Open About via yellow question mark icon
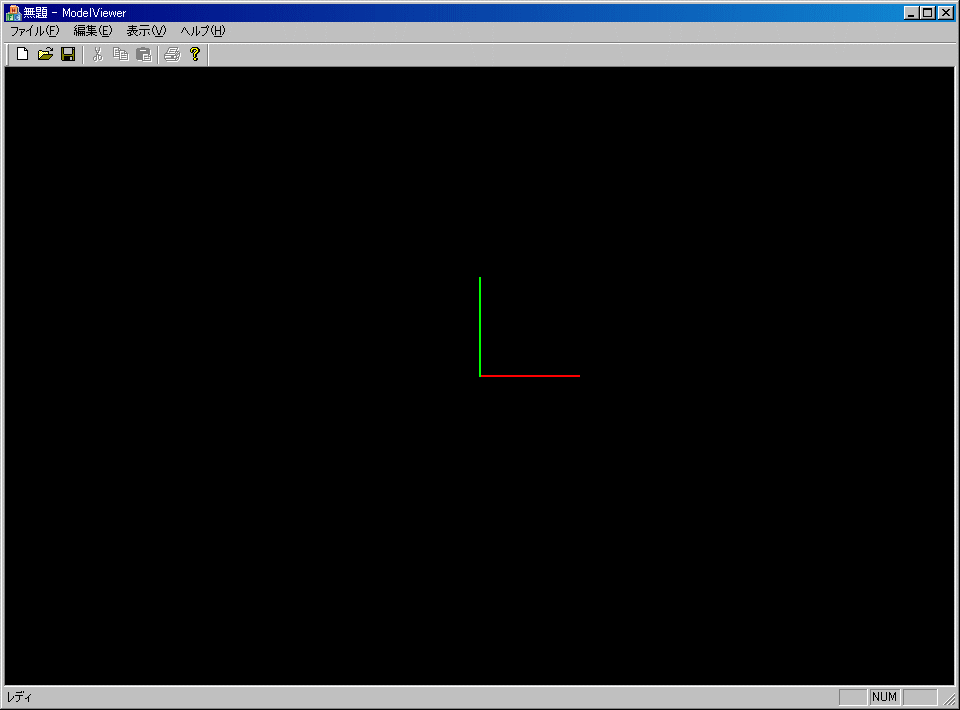960x710 pixels. pos(195,54)
